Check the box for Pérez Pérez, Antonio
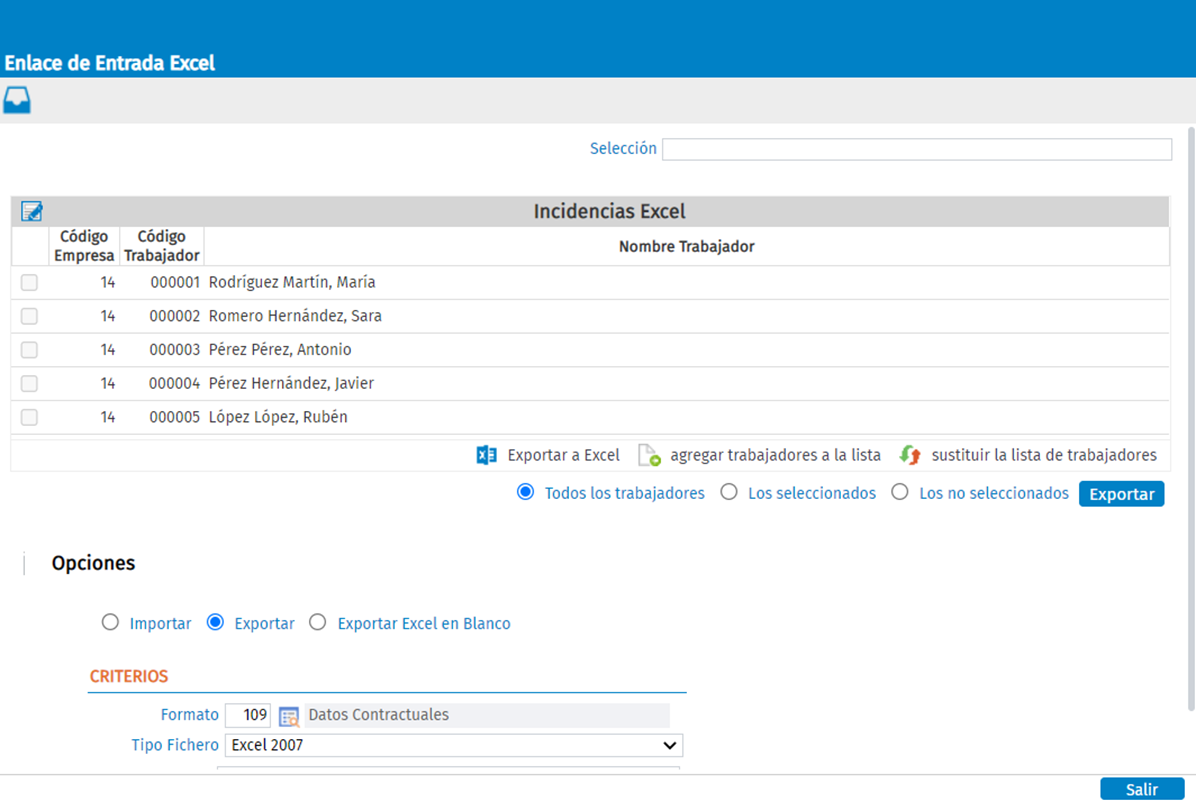1196x801 pixels. point(29,350)
